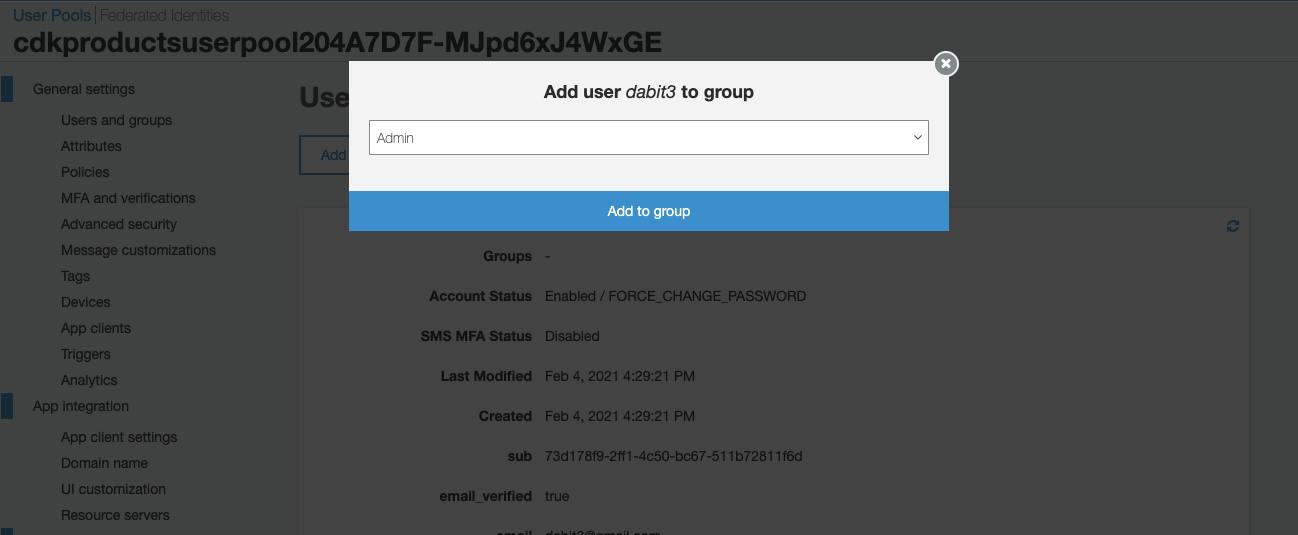Open Resource servers

[115, 515]
